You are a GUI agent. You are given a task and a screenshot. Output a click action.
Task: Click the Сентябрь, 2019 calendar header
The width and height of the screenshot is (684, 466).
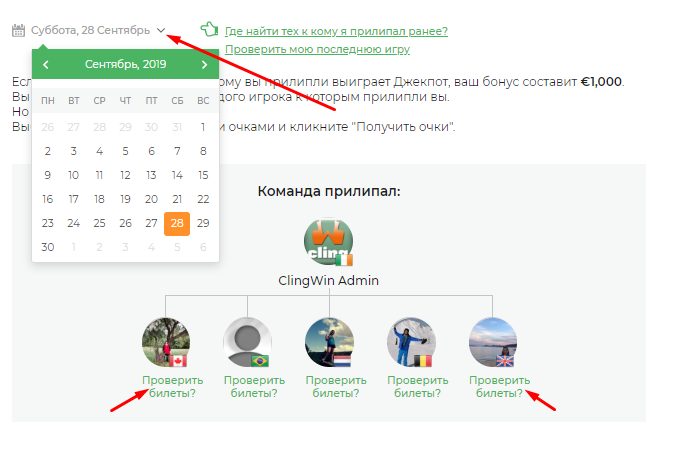click(125, 64)
